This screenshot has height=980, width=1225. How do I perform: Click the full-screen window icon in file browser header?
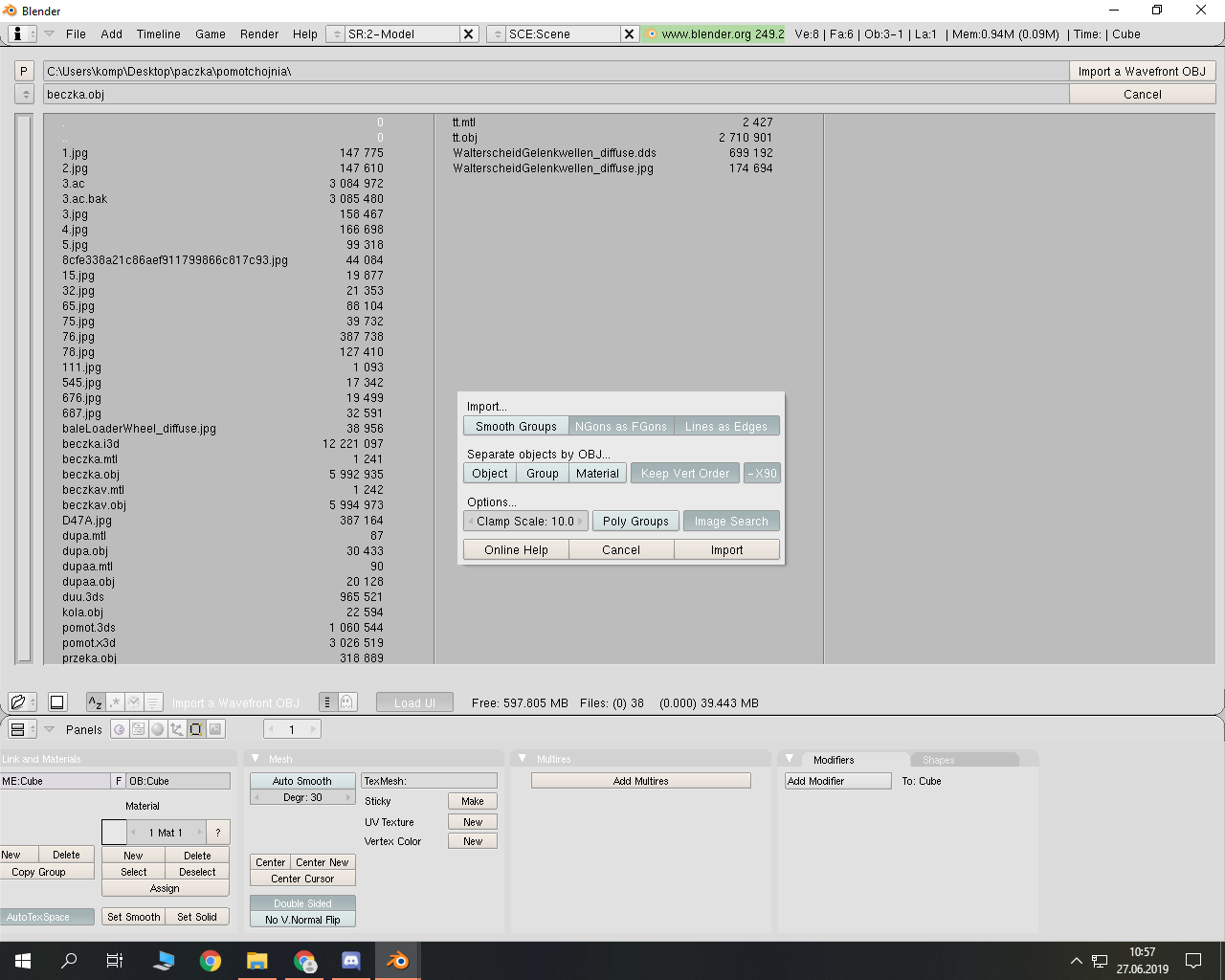[x=57, y=702]
